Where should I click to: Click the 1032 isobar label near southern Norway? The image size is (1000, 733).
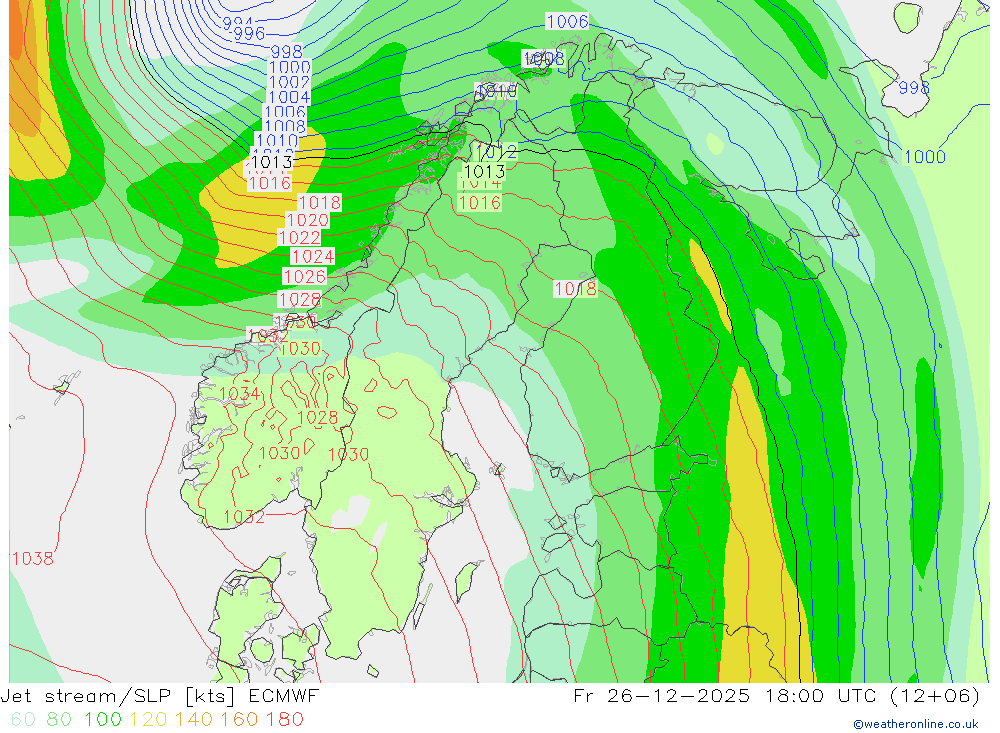tap(244, 517)
